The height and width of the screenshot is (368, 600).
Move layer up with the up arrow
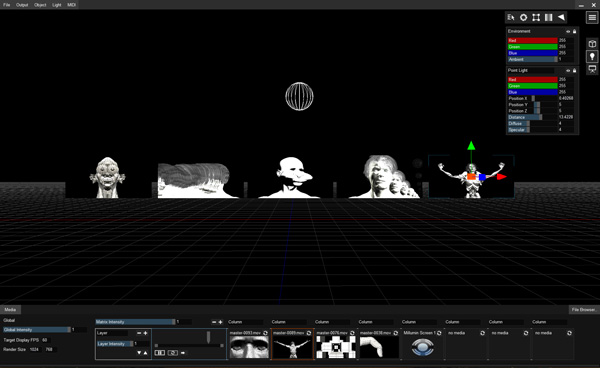click(145, 353)
